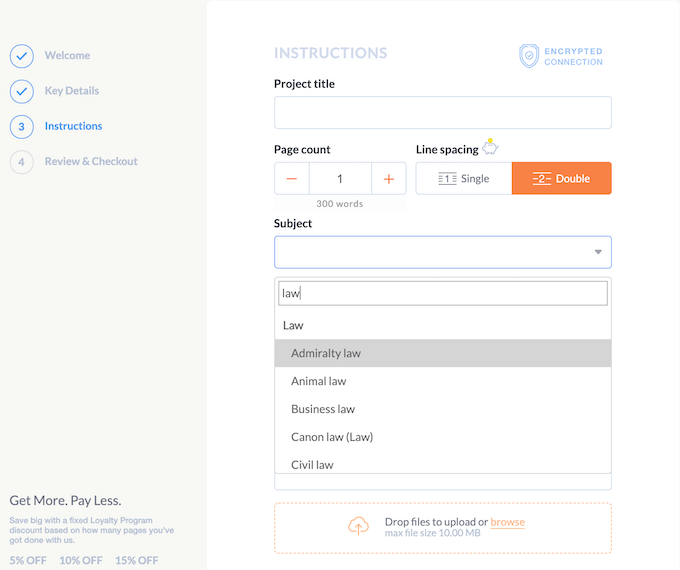Click the Welcome step checkmark icon

[x=22, y=56]
